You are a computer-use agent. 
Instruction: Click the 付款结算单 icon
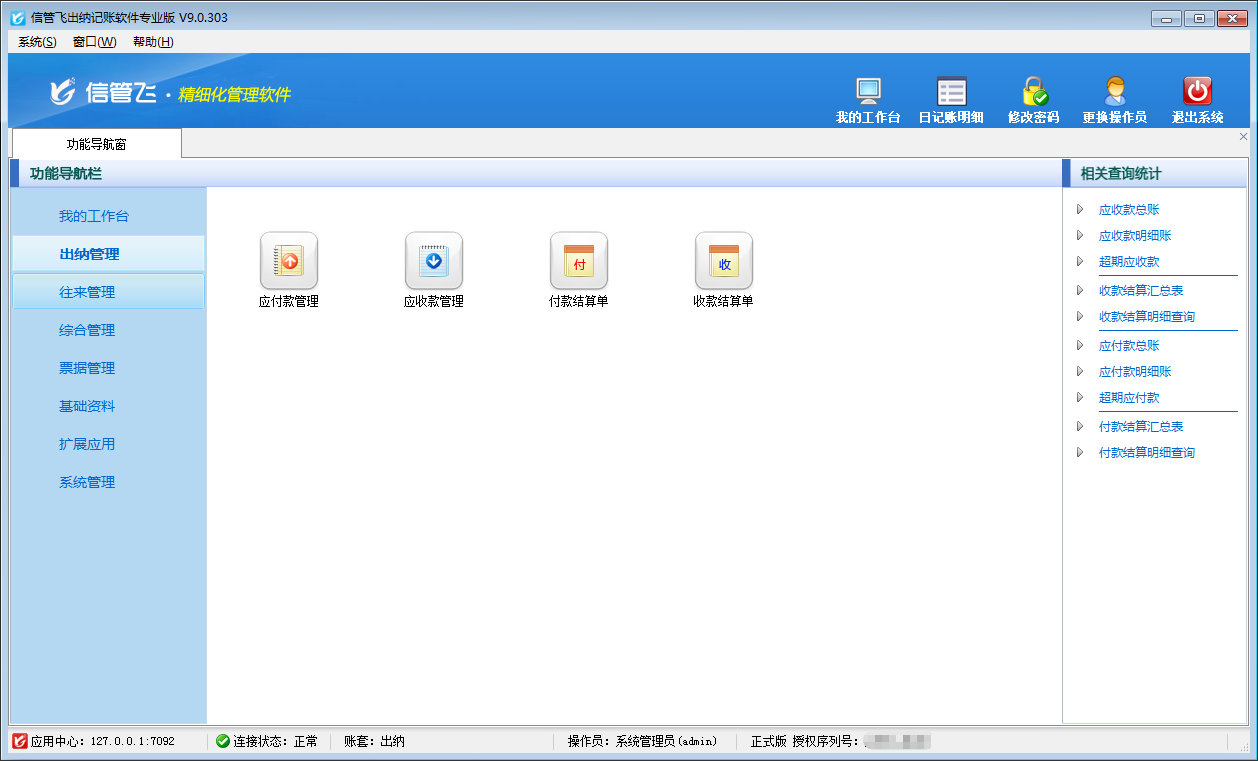tap(578, 262)
